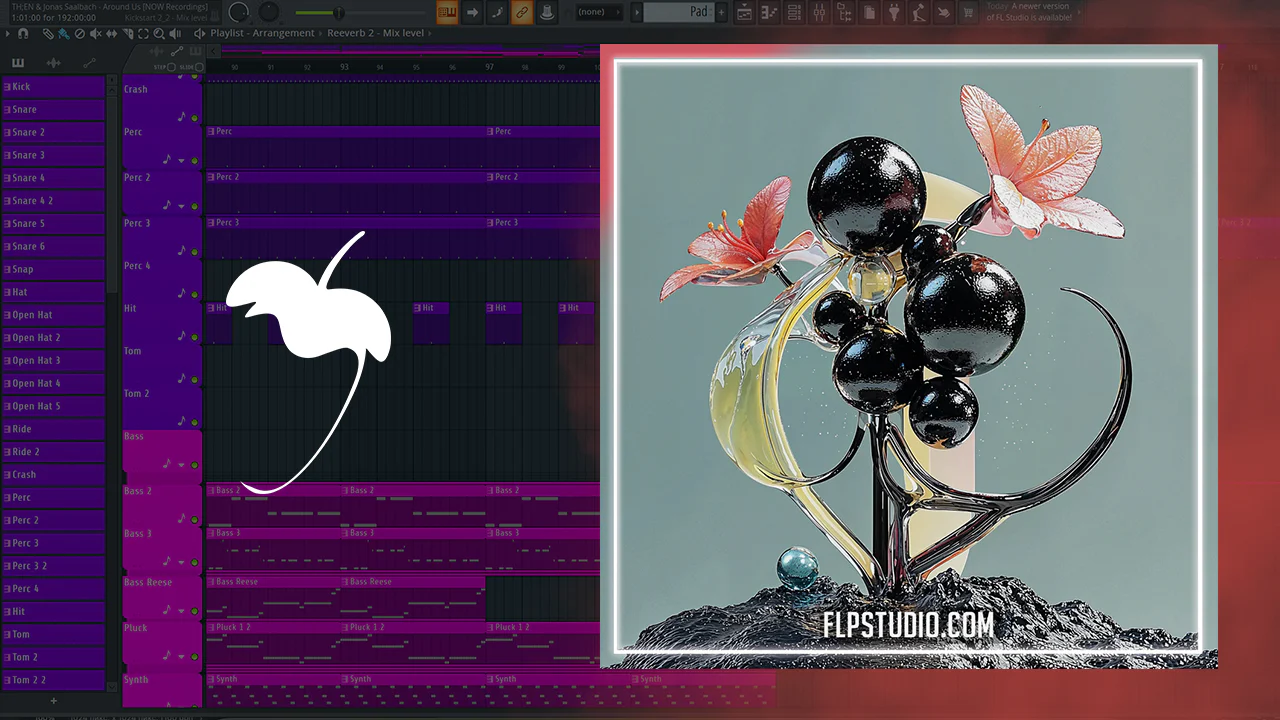Open the Piano roll view icon
Image resolution: width=1280 pixels, height=720 pixels.
point(770,13)
